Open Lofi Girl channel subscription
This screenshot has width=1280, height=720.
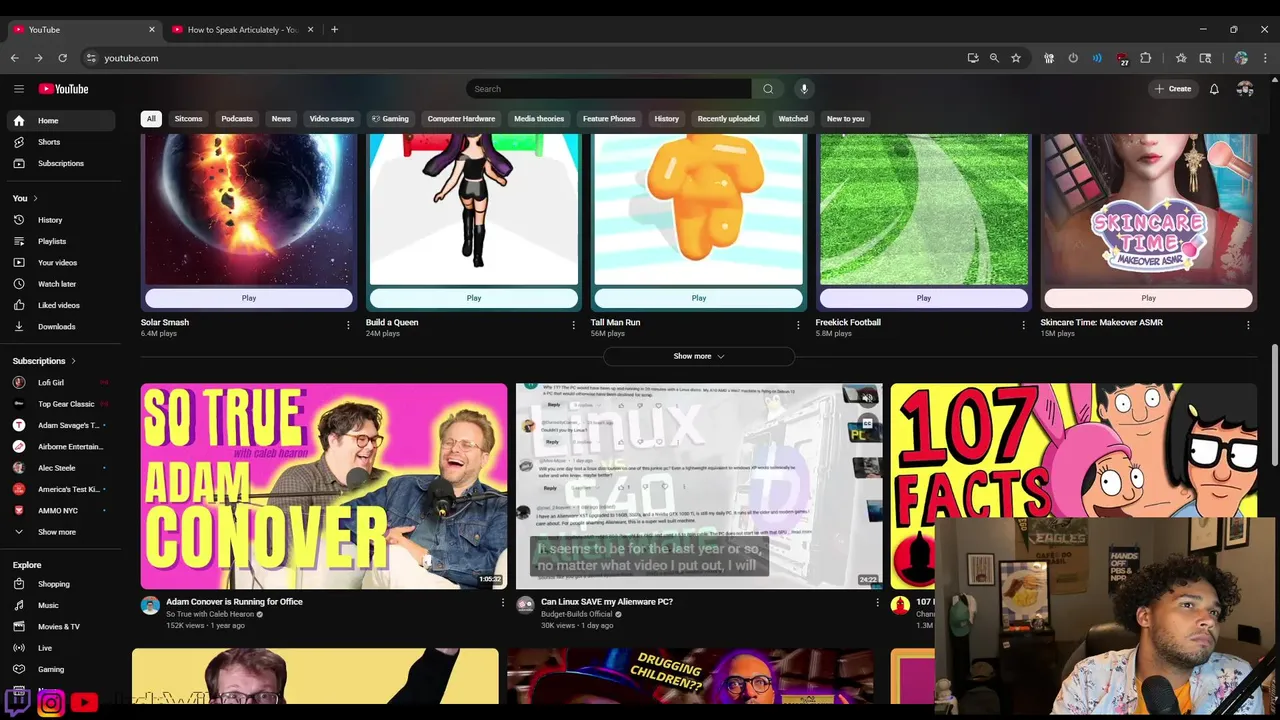pos(61,383)
